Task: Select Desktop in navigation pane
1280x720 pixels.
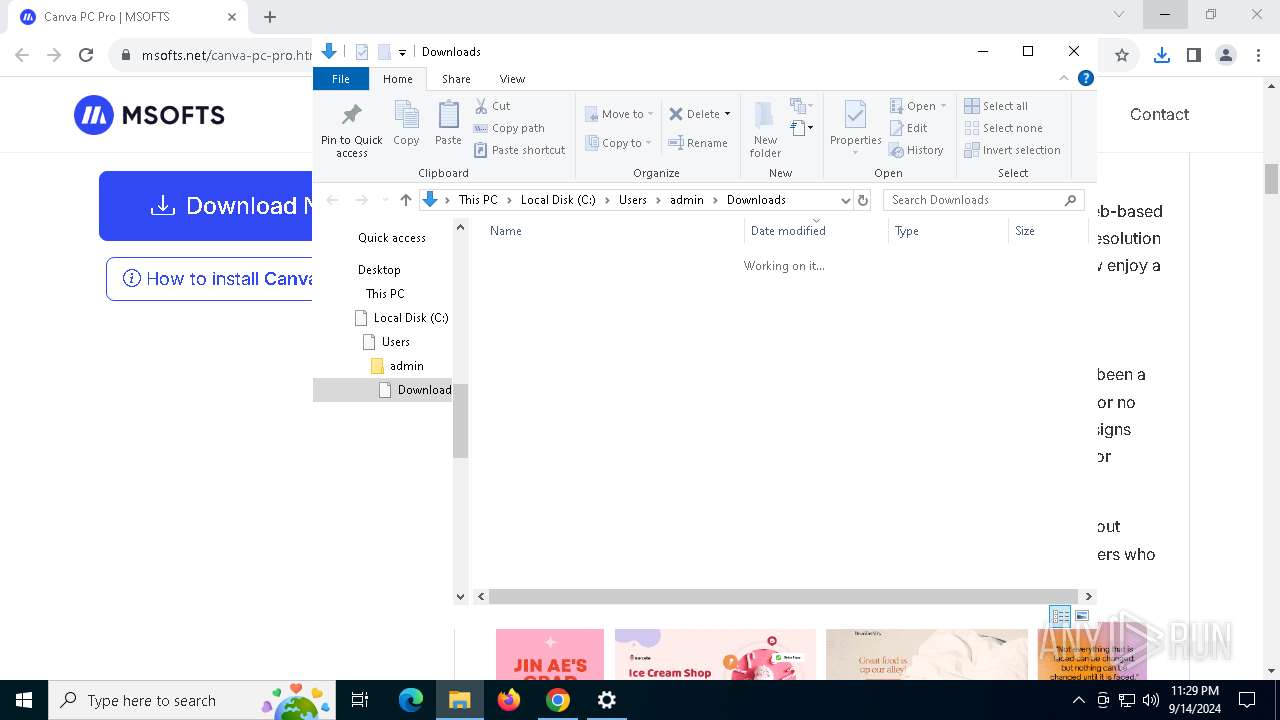Action: click(x=379, y=270)
